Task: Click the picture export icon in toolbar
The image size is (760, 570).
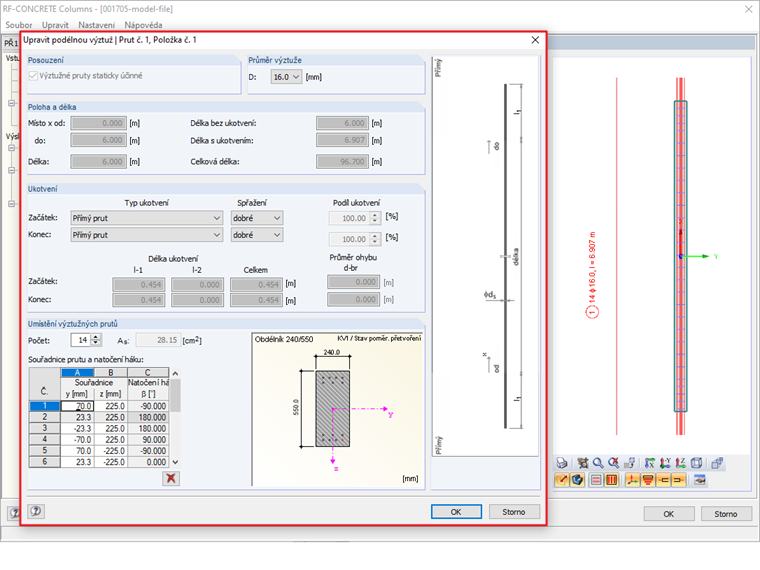Action: (x=700, y=480)
